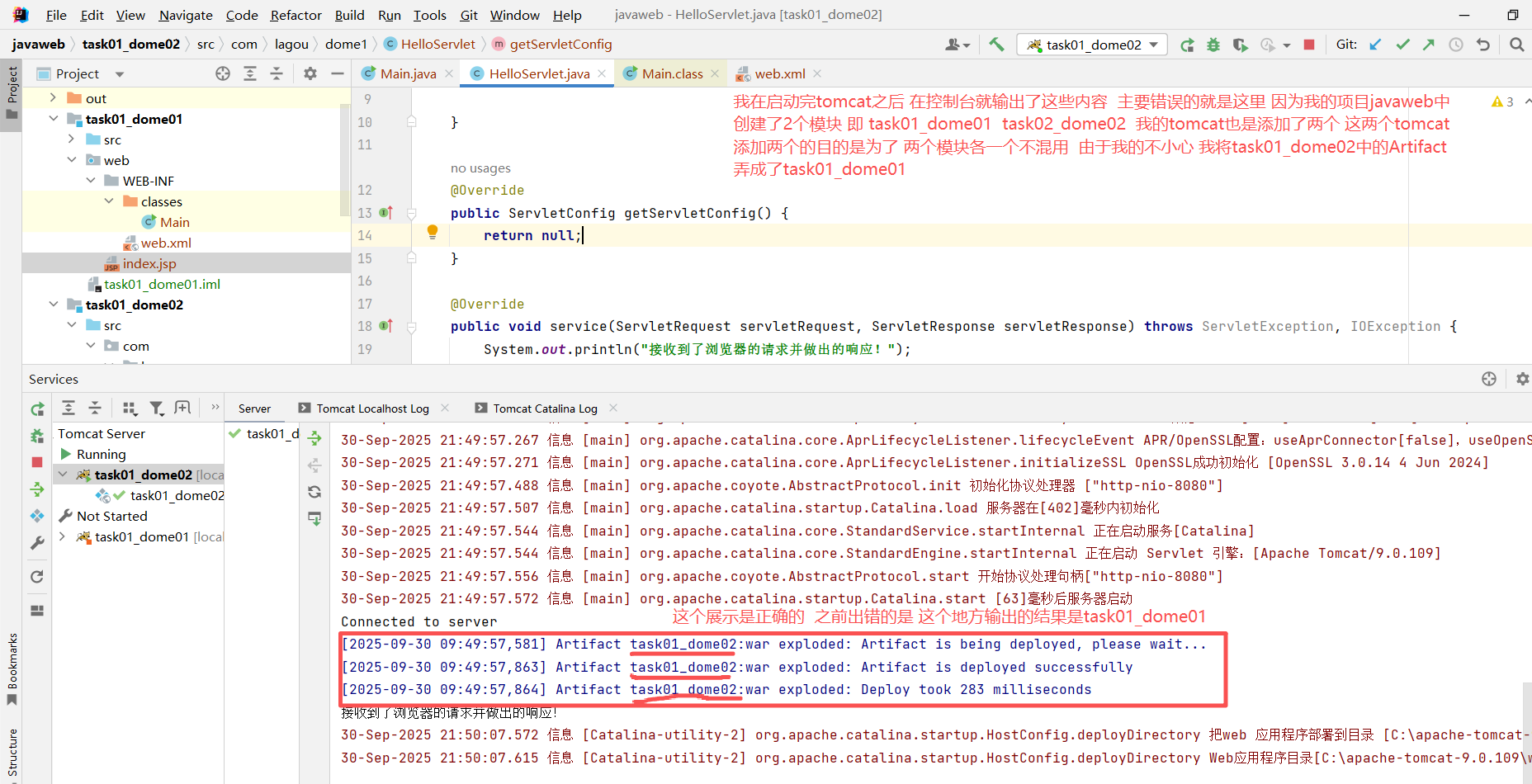Viewport: 1532px width, 784px height.
Task: Select Main class under classes folder
Action: [166, 222]
